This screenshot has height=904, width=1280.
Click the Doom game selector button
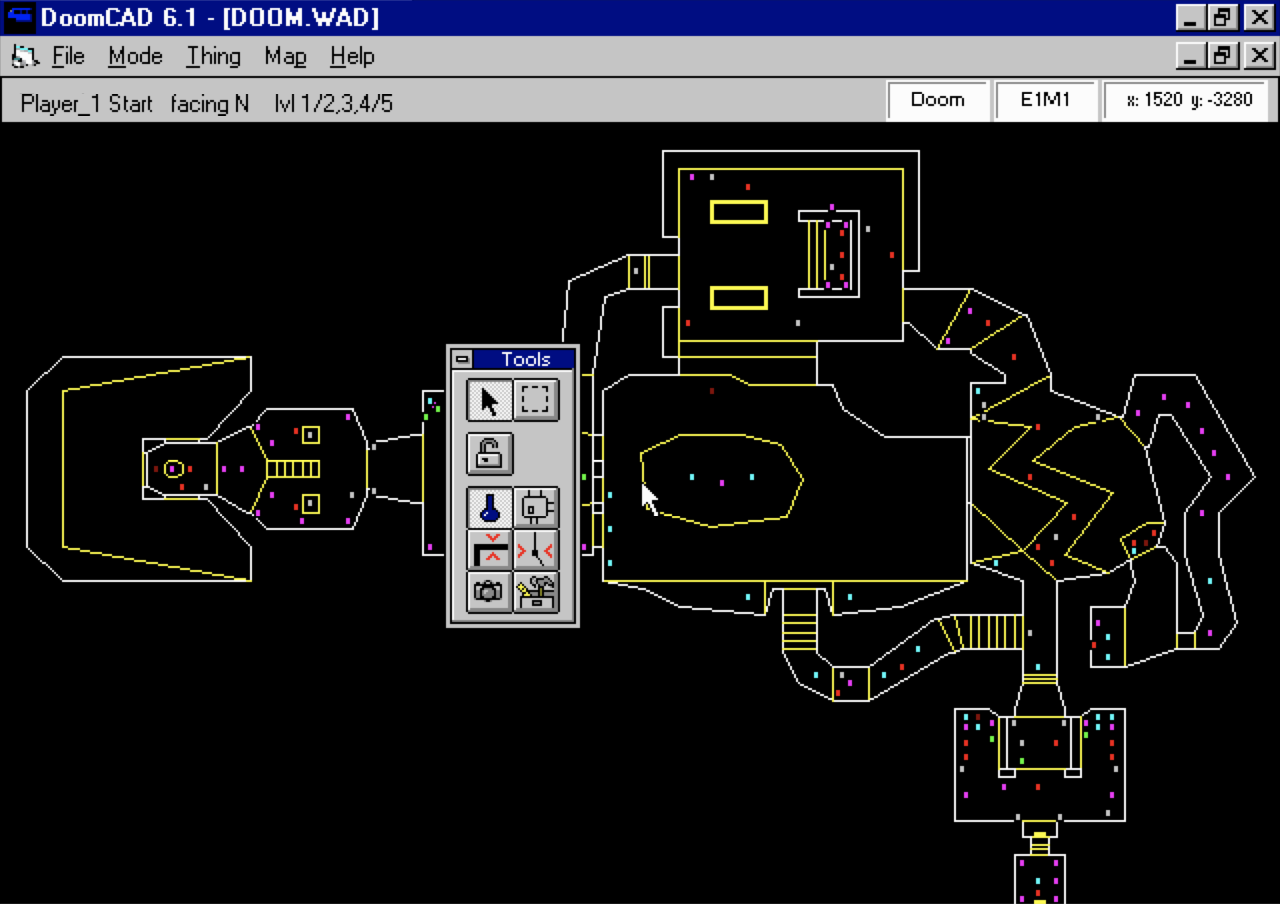938,100
